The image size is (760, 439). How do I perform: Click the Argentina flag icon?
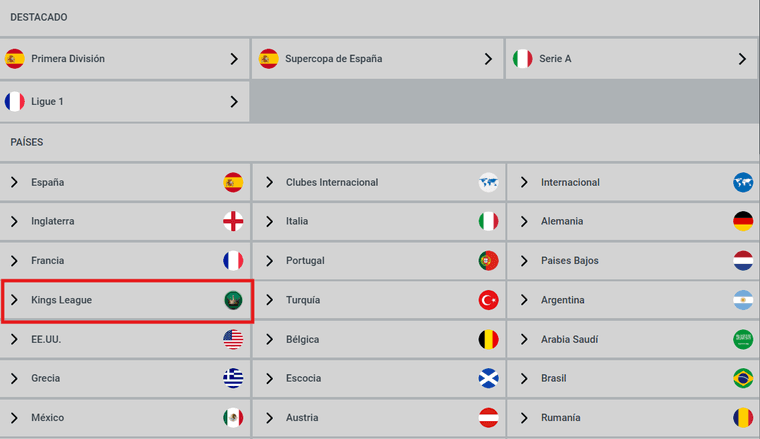pyautogui.click(x=743, y=300)
